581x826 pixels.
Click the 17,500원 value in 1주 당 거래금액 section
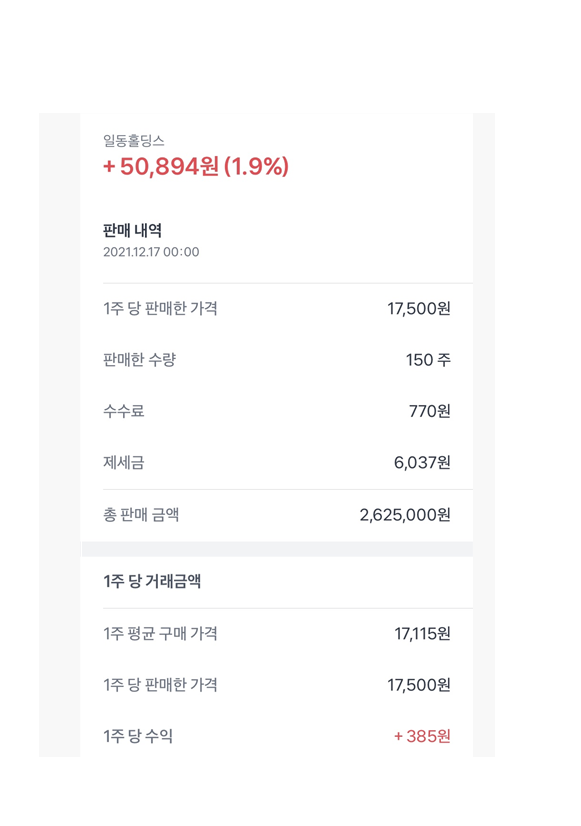pyautogui.click(x=419, y=685)
